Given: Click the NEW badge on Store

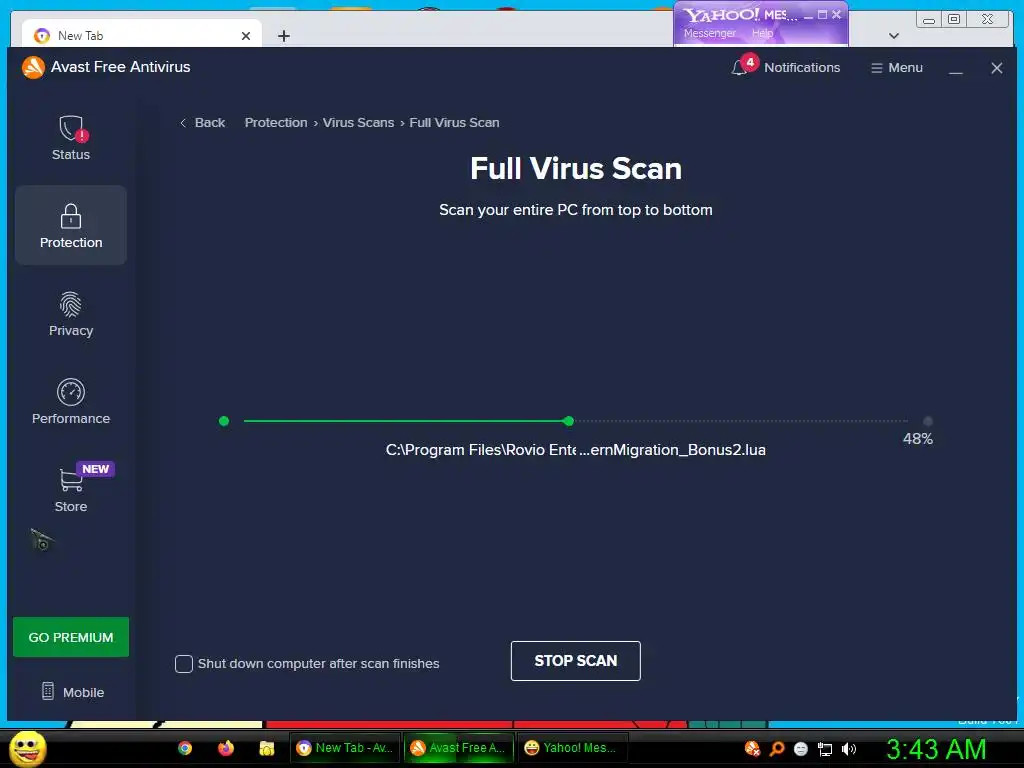Looking at the screenshot, I should 95,469.
